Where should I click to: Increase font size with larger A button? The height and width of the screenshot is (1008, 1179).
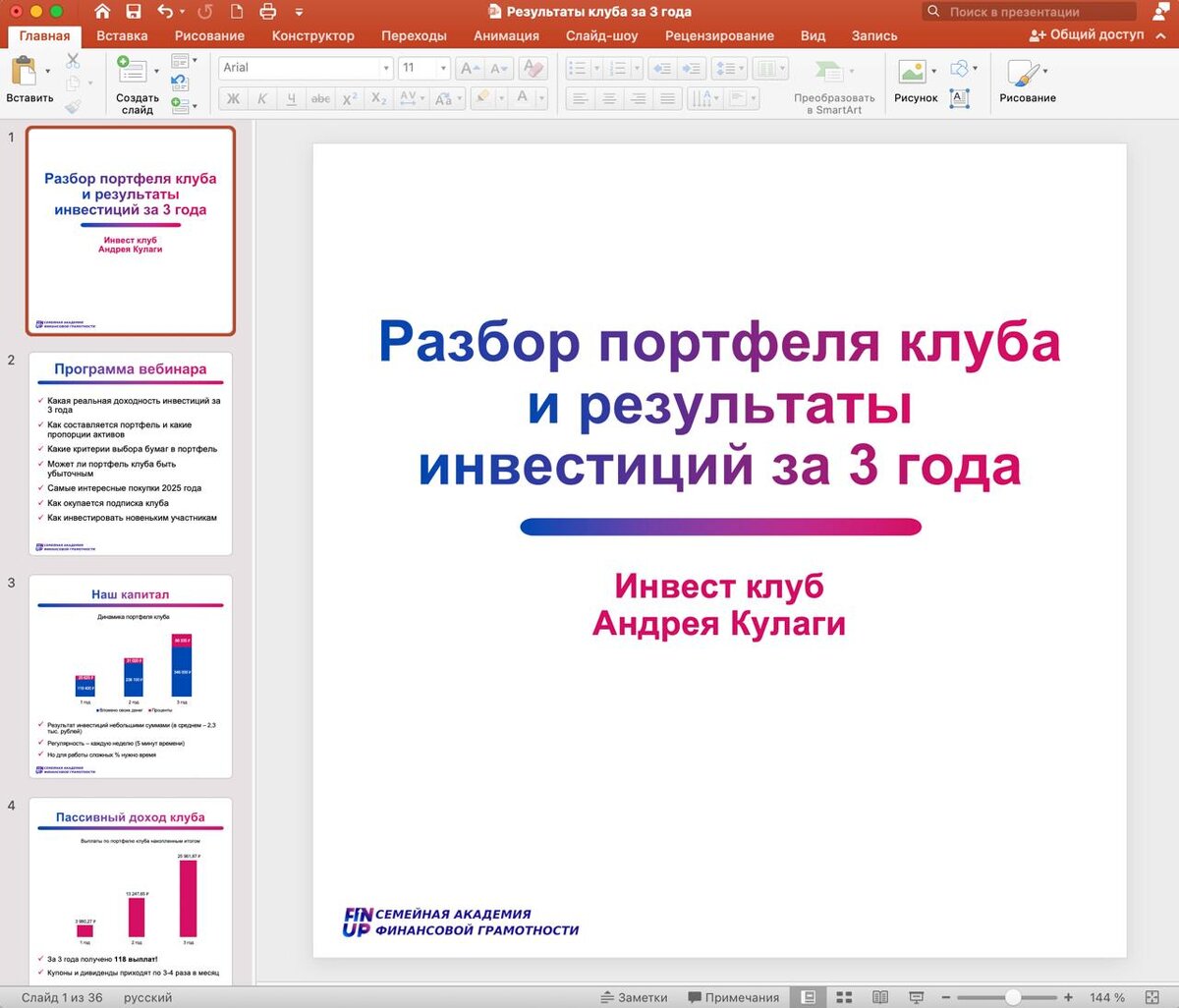click(471, 68)
